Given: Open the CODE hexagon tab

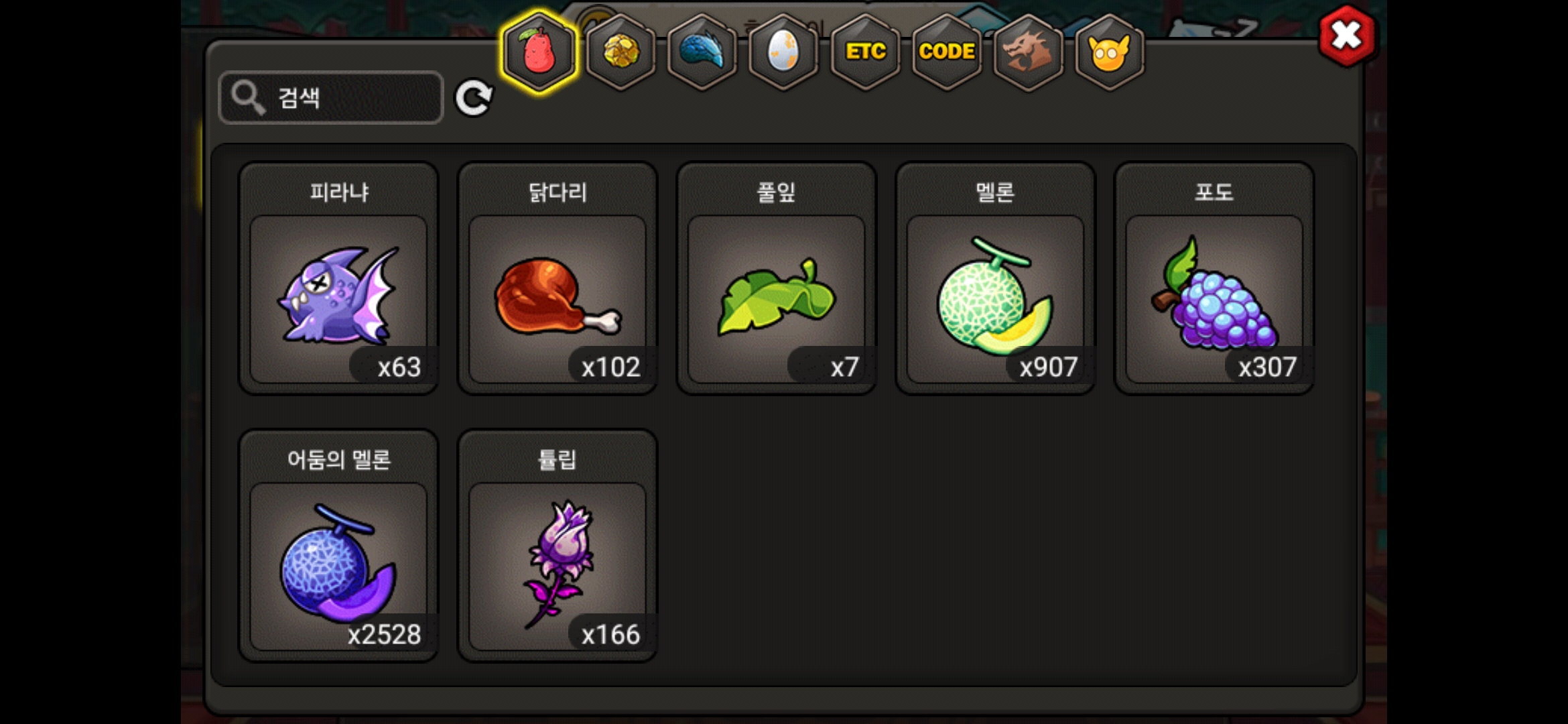Looking at the screenshot, I should coord(947,52).
